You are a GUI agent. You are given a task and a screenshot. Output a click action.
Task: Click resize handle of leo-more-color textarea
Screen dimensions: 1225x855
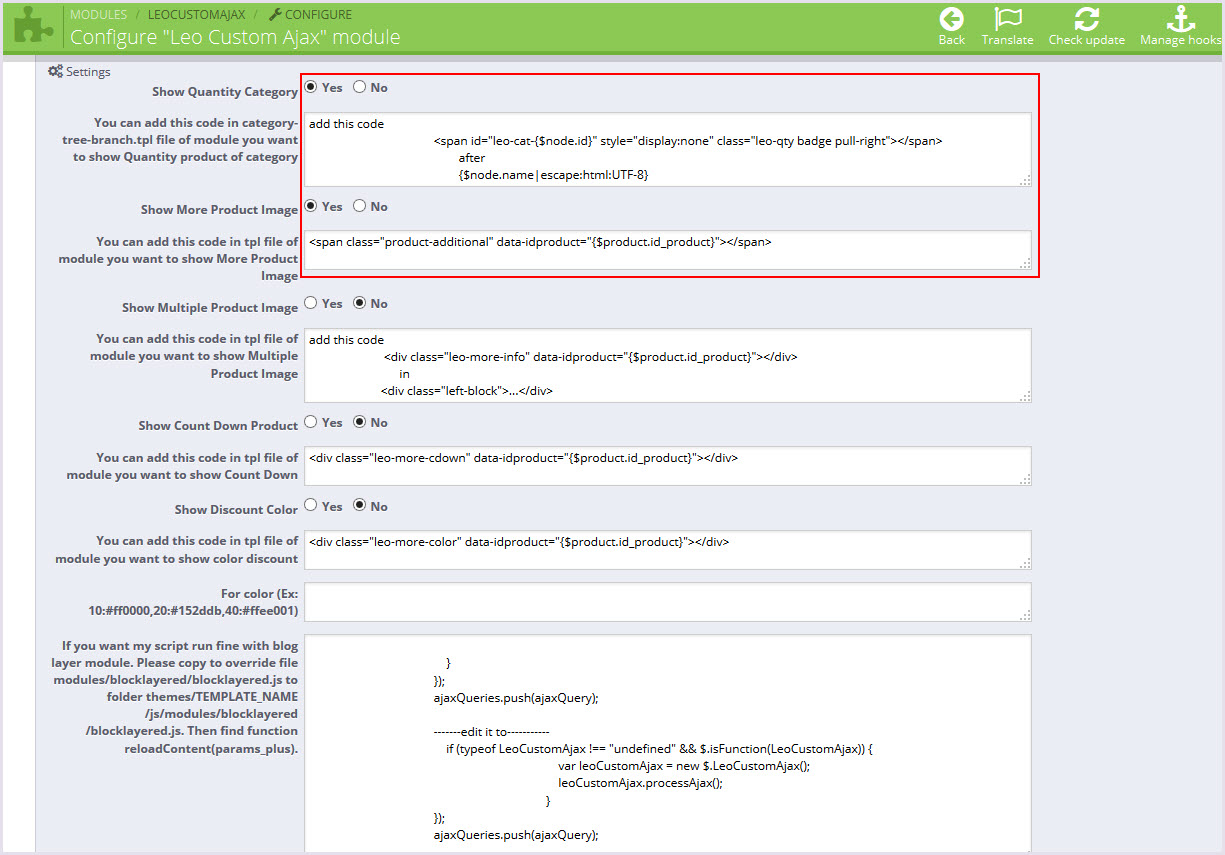[x=1025, y=563]
